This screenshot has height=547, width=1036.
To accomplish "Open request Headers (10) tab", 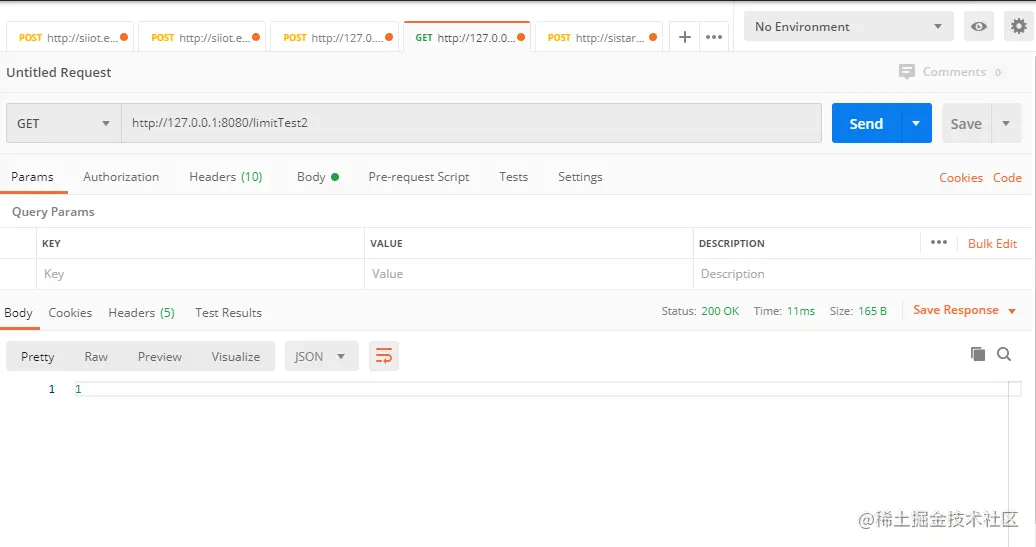I will tap(225, 177).
